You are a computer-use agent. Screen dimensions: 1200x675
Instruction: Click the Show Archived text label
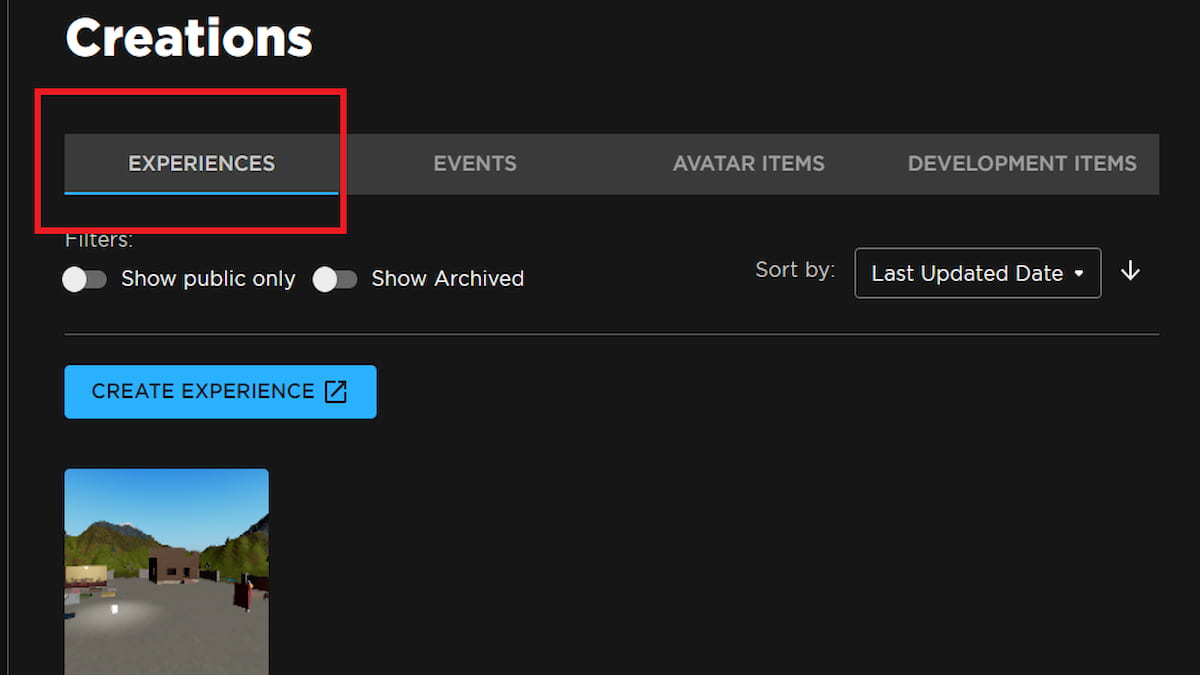pos(447,279)
